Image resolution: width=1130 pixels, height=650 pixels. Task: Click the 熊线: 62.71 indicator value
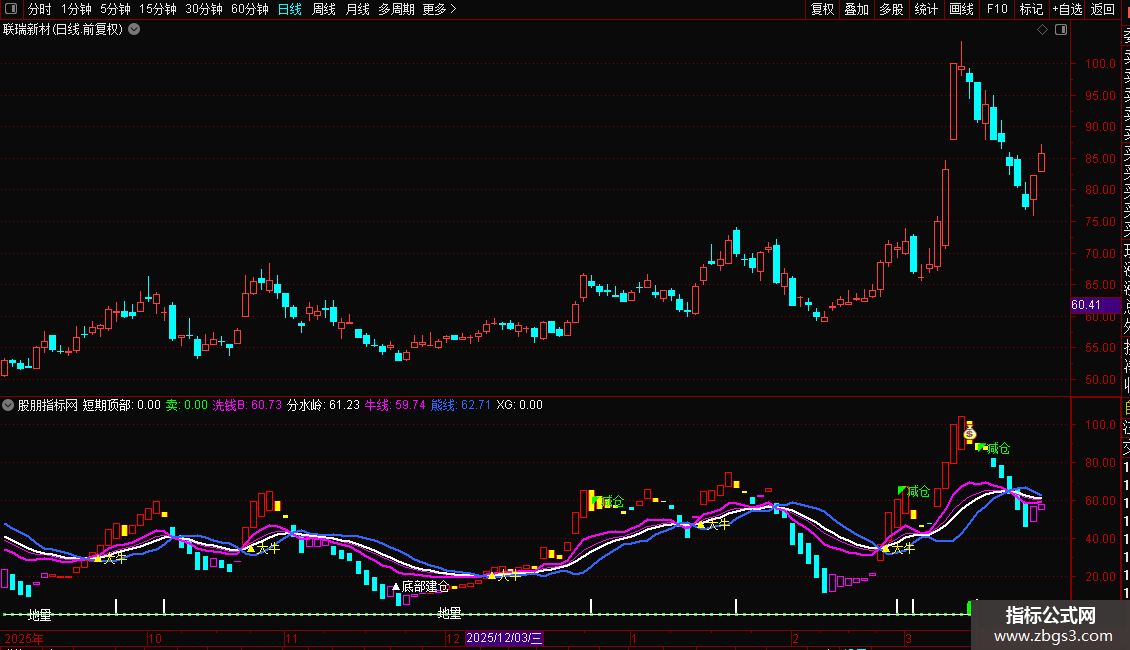[461, 405]
